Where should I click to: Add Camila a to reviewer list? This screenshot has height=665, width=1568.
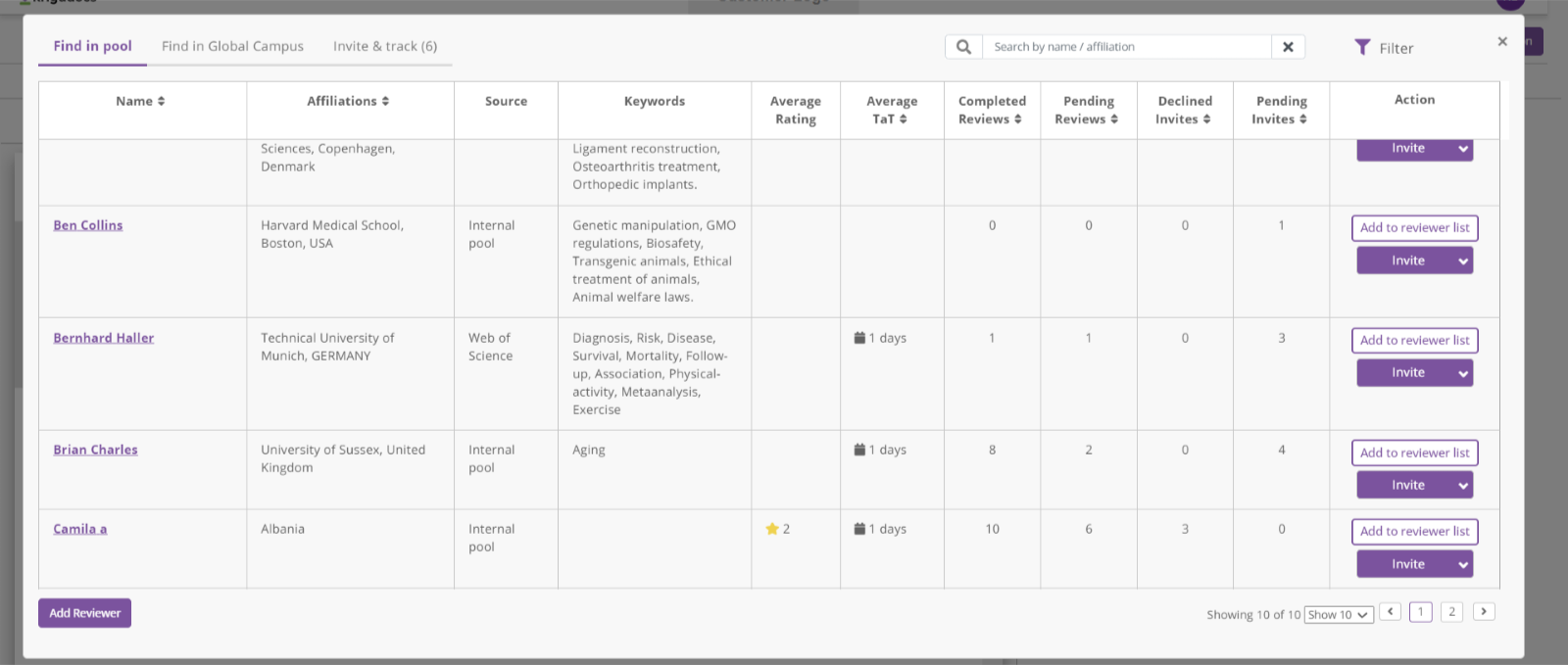pos(1414,532)
